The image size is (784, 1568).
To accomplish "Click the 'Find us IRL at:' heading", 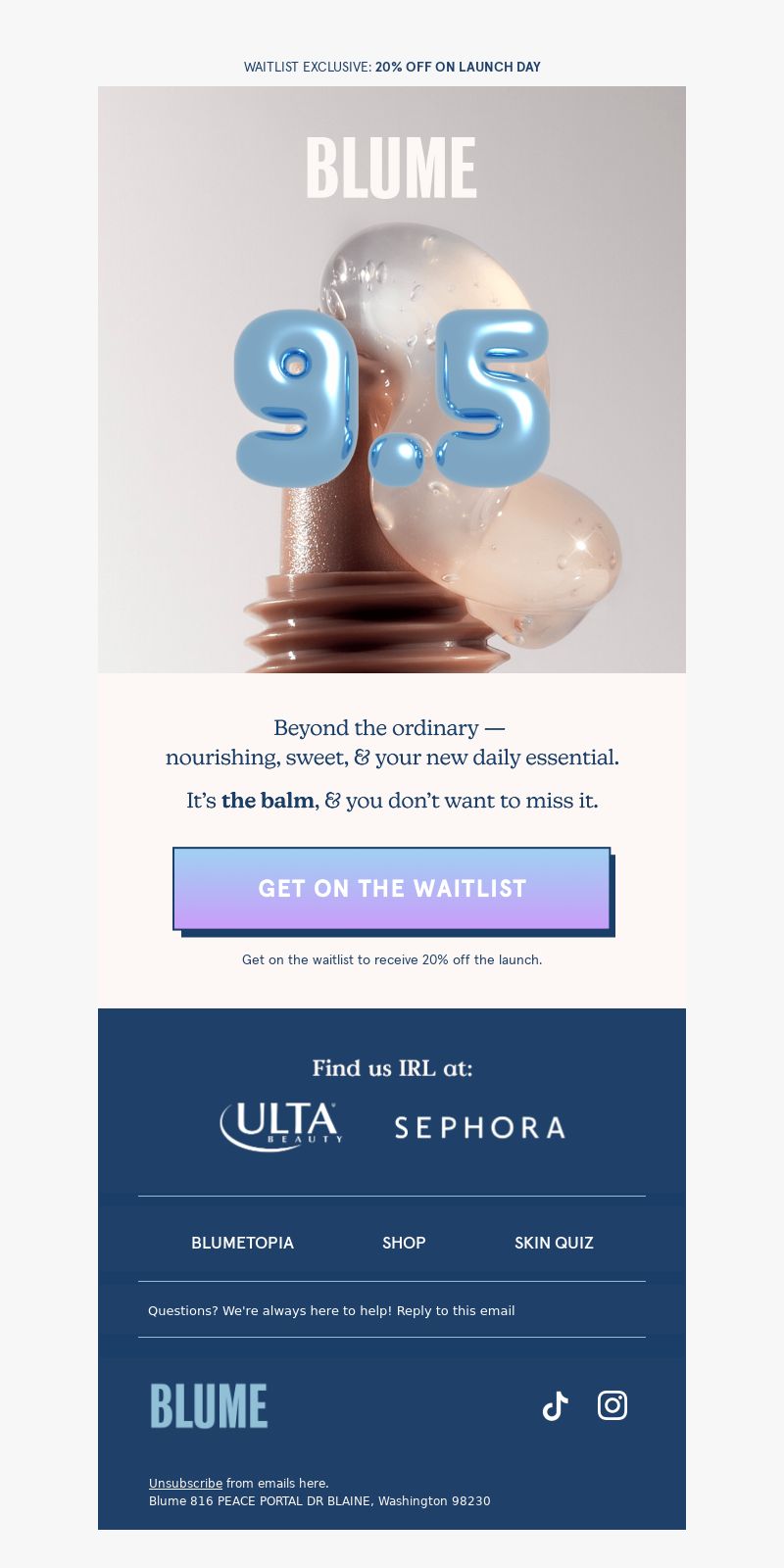I will coord(392,1068).
